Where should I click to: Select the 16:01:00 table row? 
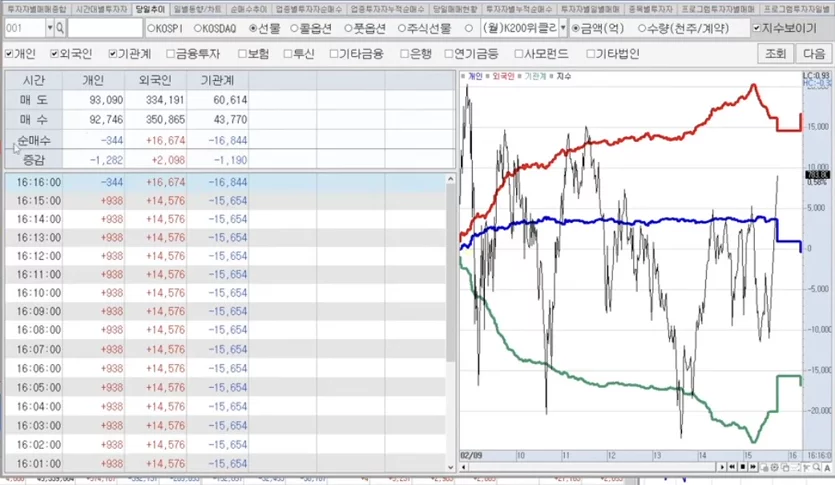225,464
